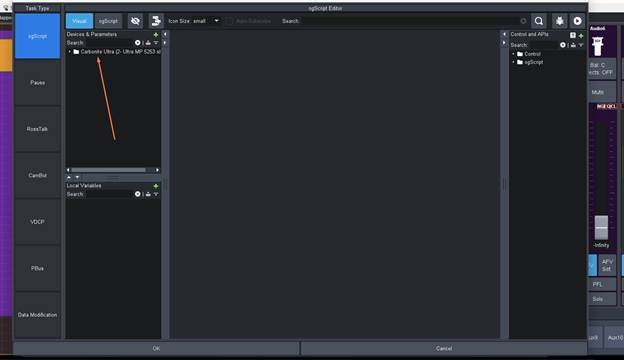624x360 pixels.
Task: Click sort icon beside Devices & Parameters search
Action: point(148,43)
